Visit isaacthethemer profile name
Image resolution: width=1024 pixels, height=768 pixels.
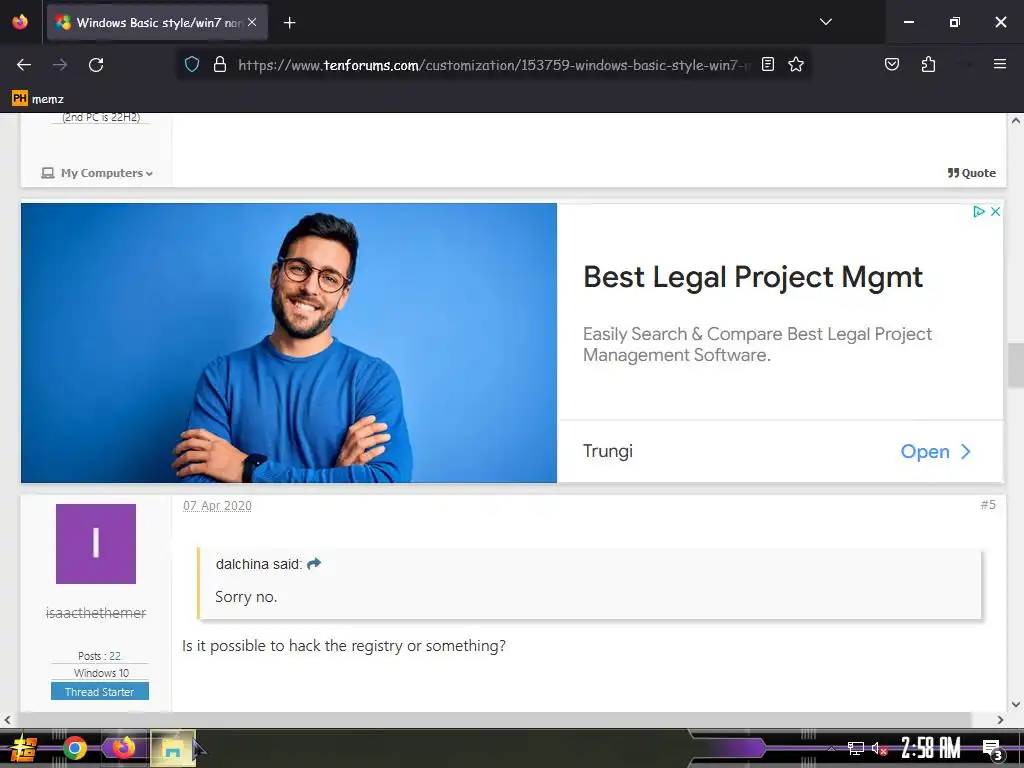click(x=96, y=613)
